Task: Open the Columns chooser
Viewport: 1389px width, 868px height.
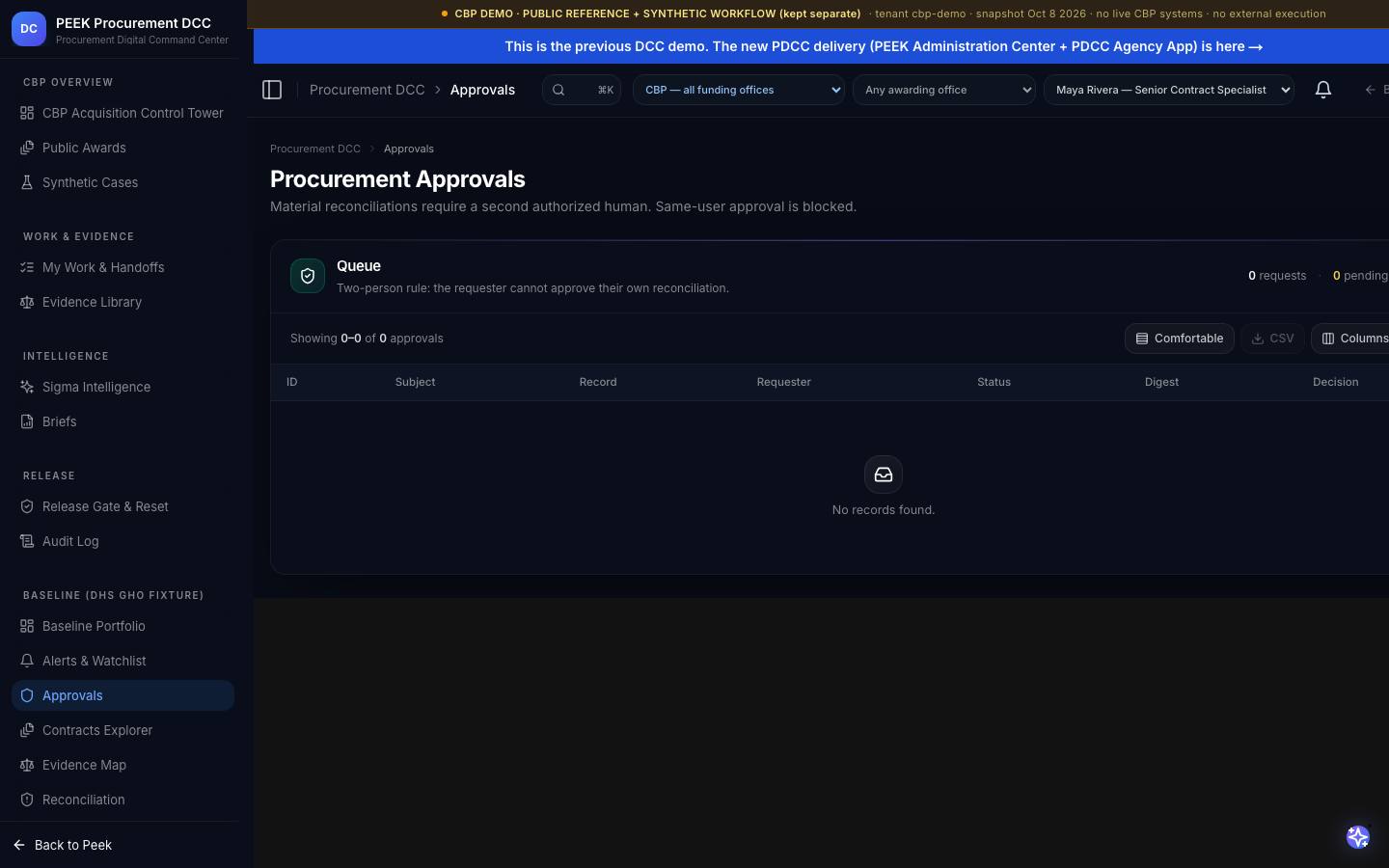Action: pyautogui.click(x=1352, y=339)
